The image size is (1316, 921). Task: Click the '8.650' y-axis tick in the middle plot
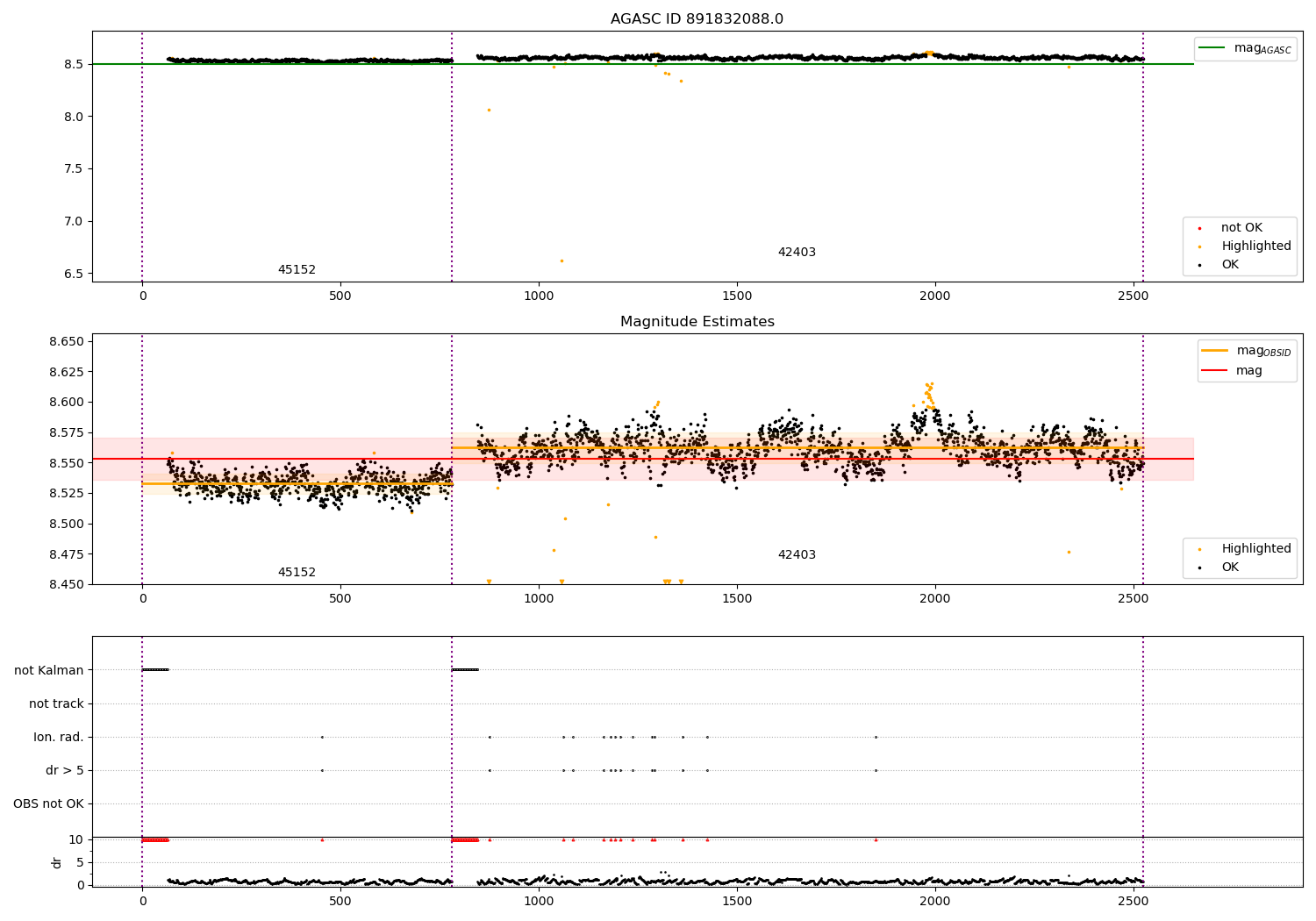coord(67,341)
